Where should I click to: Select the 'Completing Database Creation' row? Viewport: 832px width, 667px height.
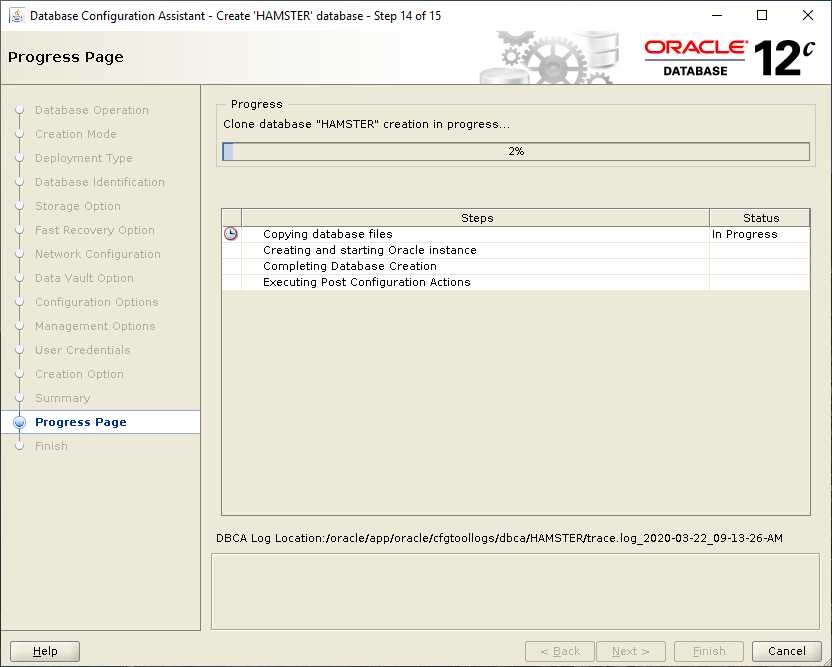516,266
